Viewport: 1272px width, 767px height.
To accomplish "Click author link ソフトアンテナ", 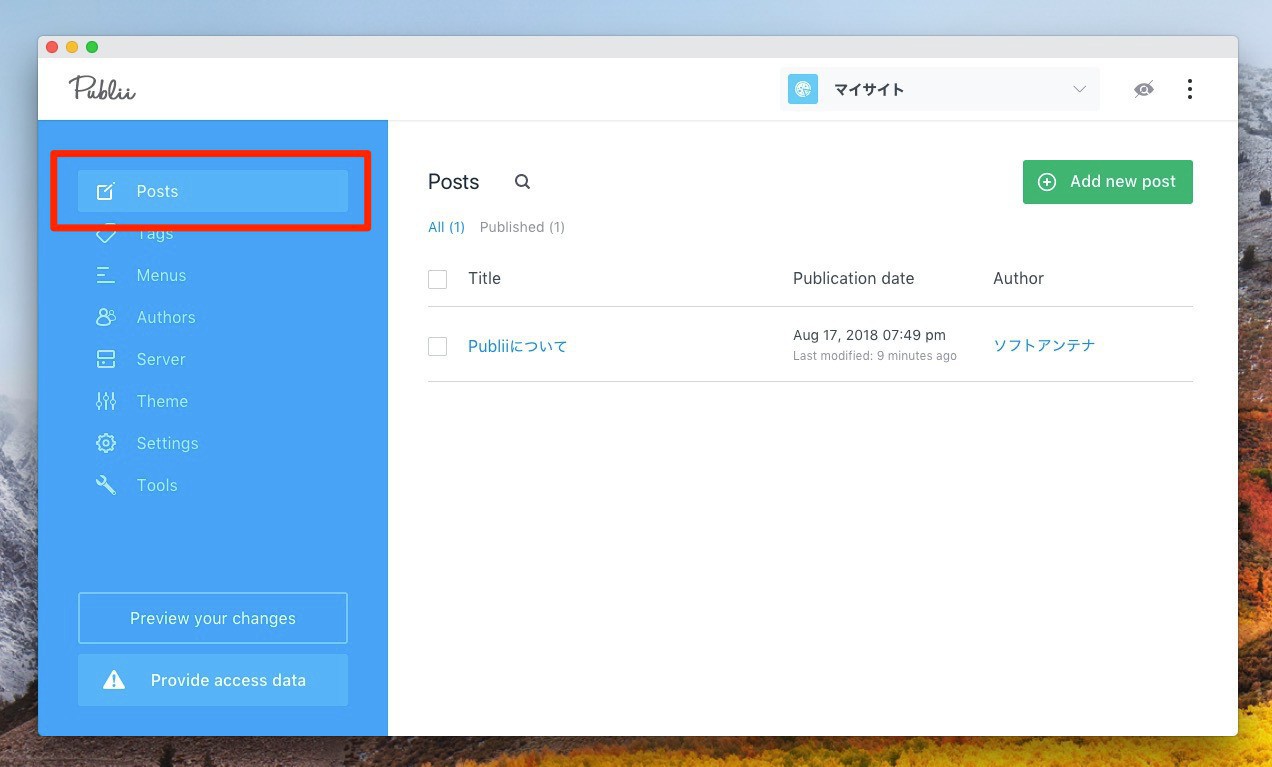I will click(1044, 345).
